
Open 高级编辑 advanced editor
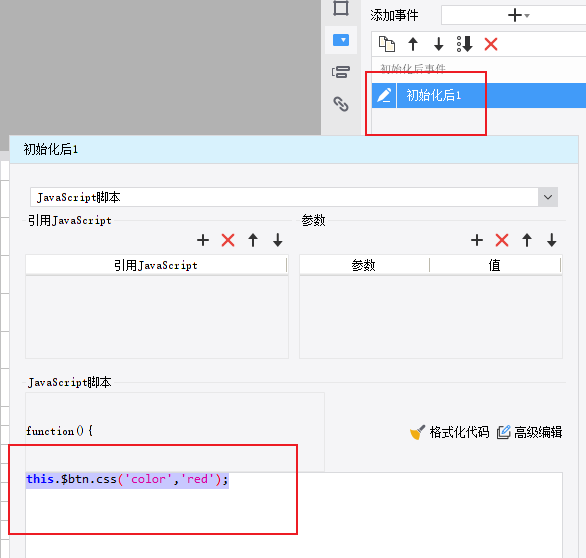point(530,432)
